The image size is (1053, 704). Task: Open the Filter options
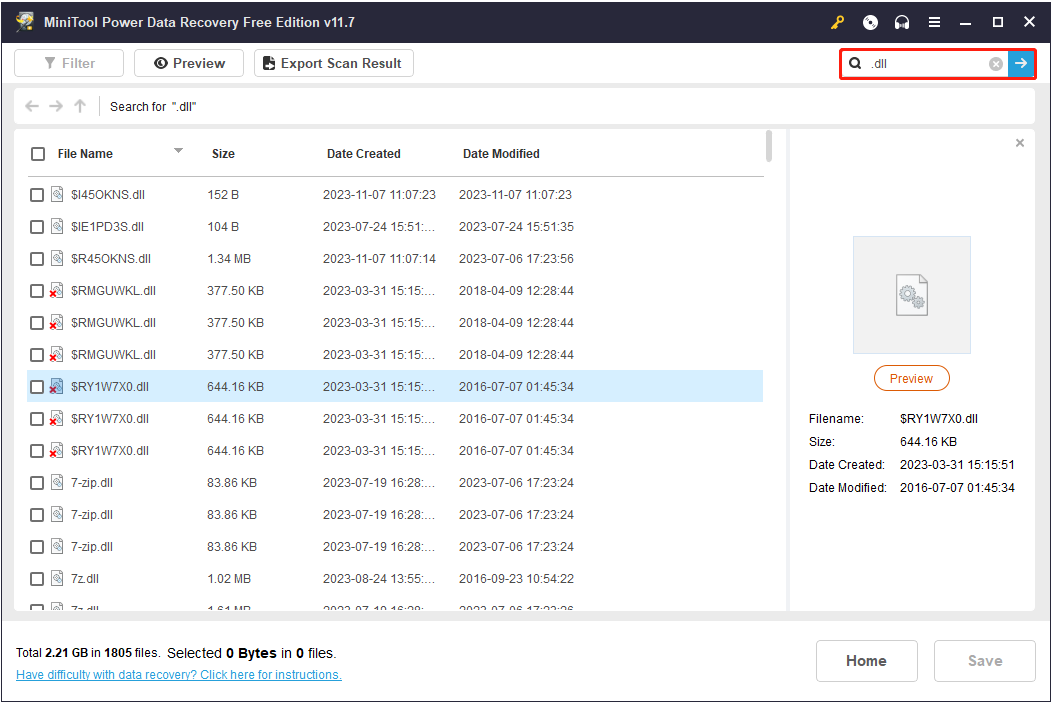click(x=68, y=62)
